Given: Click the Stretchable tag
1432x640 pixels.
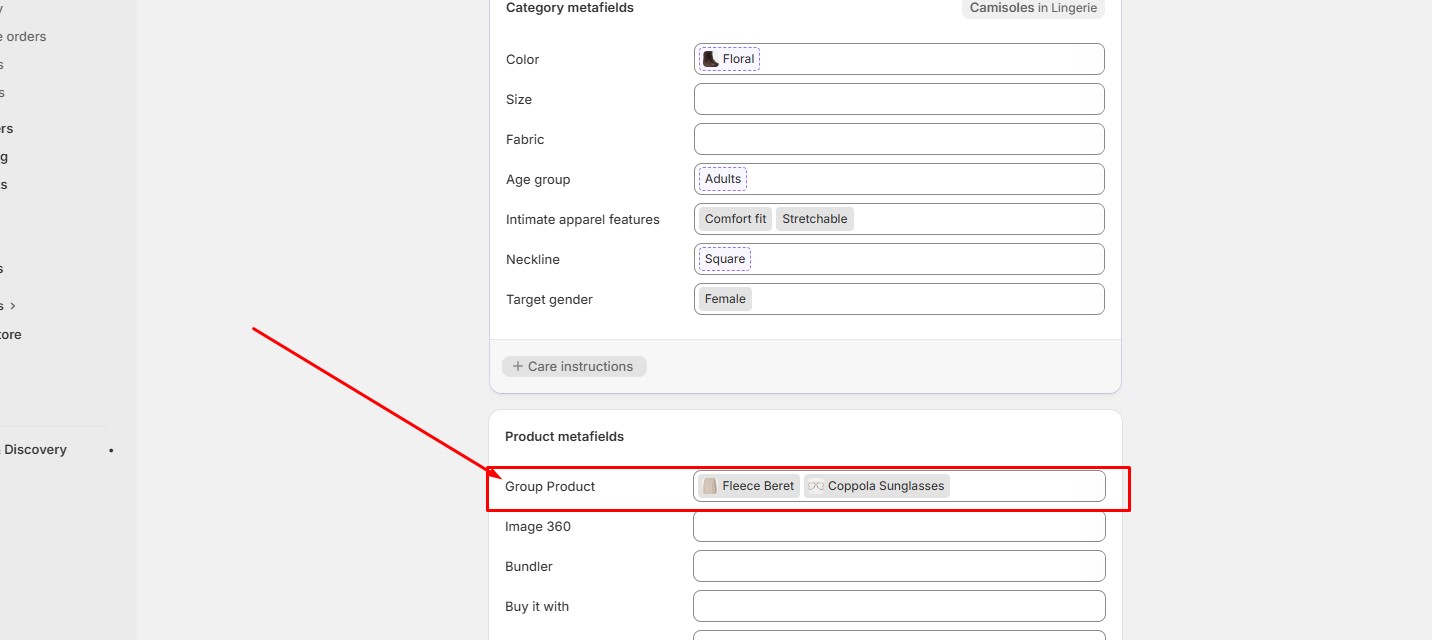Looking at the screenshot, I should 815,219.
